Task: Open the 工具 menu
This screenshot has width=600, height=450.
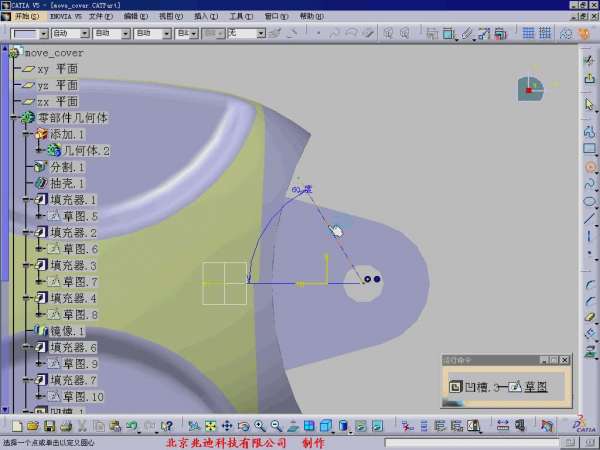Action: 241,16
